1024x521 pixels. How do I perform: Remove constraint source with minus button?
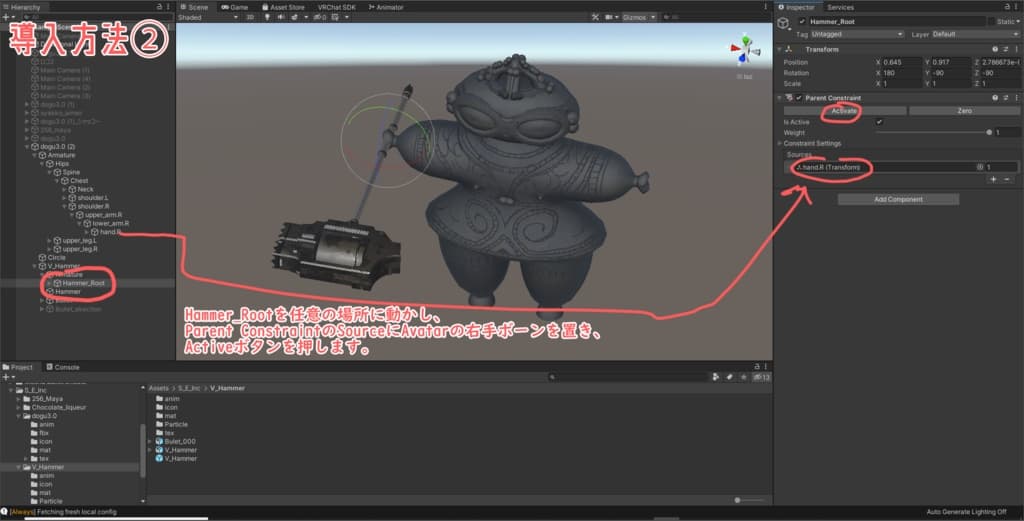(x=1008, y=179)
